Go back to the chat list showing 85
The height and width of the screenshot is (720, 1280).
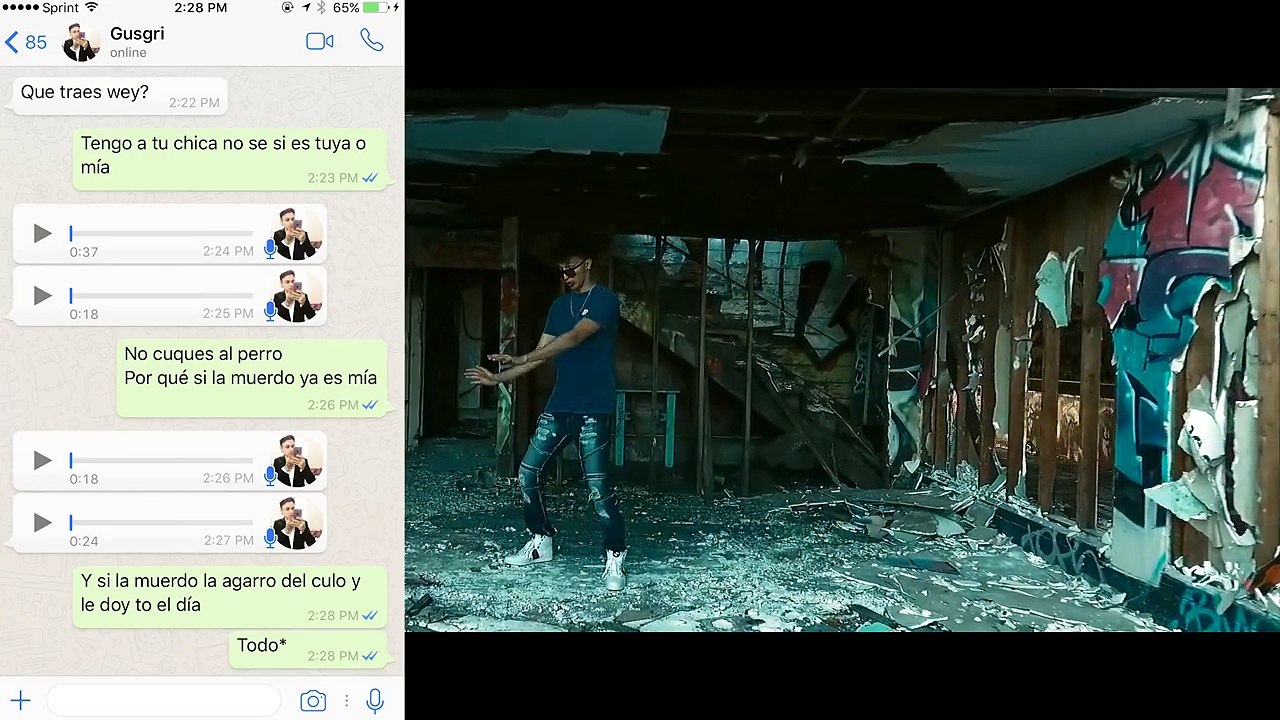click(x=26, y=42)
